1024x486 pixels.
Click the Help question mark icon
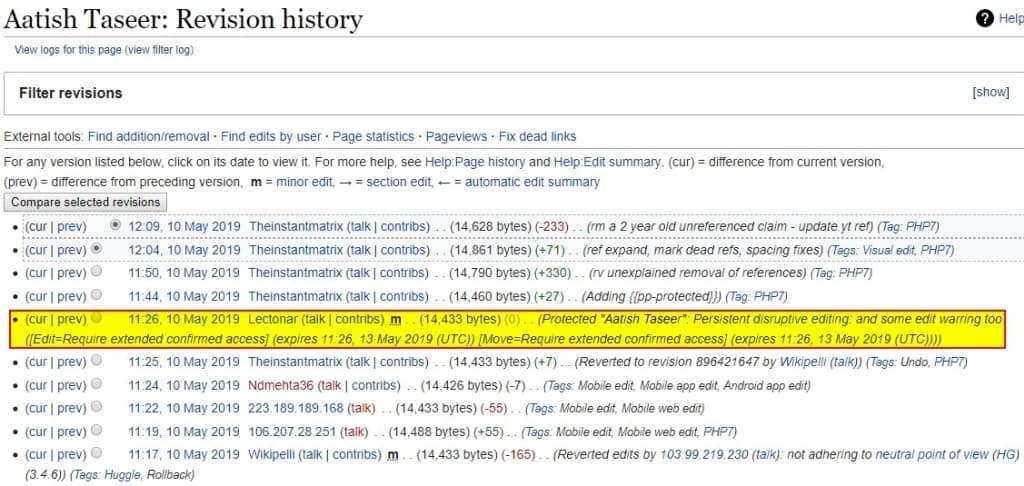tap(985, 18)
